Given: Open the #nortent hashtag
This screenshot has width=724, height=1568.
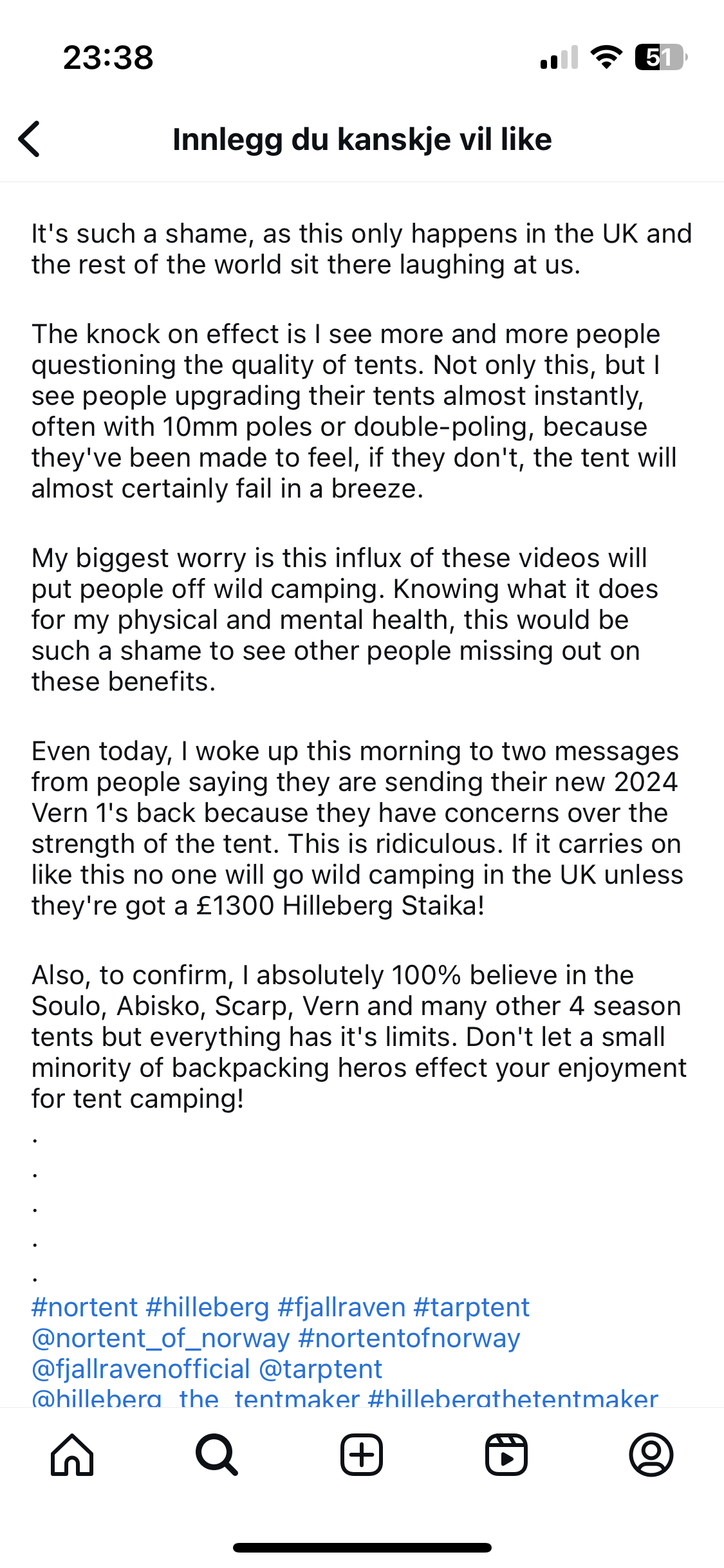Looking at the screenshot, I should pyautogui.click(x=85, y=1308).
